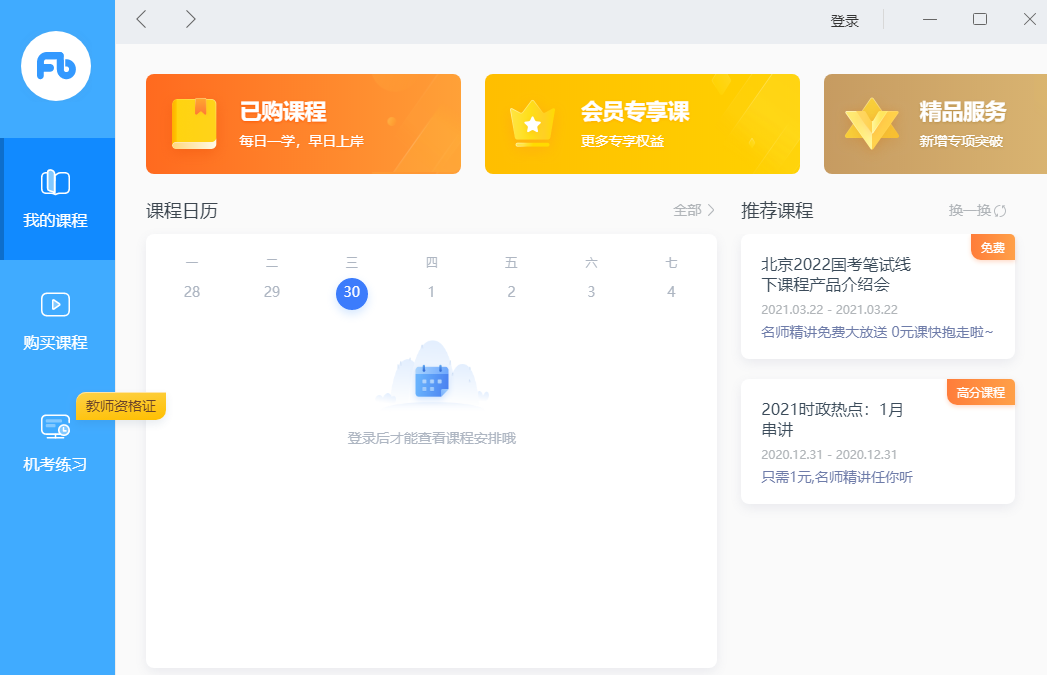Select date 4 in calendar
Image resolution: width=1047 pixels, height=675 pixels.
click(x=671, y=292)
